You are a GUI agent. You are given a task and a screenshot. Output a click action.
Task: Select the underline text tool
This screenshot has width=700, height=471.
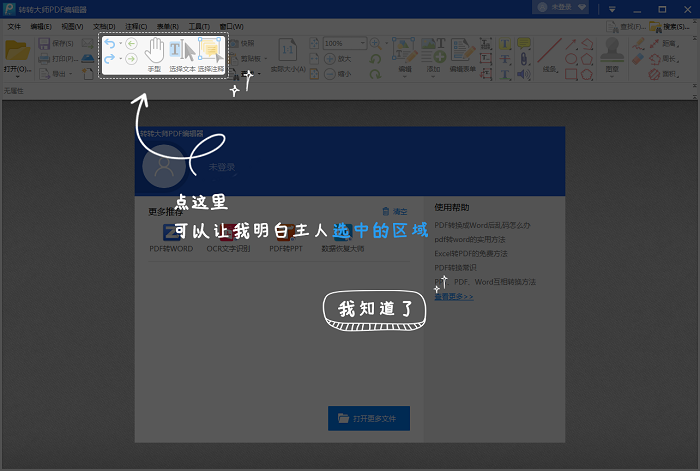point(505,74)
